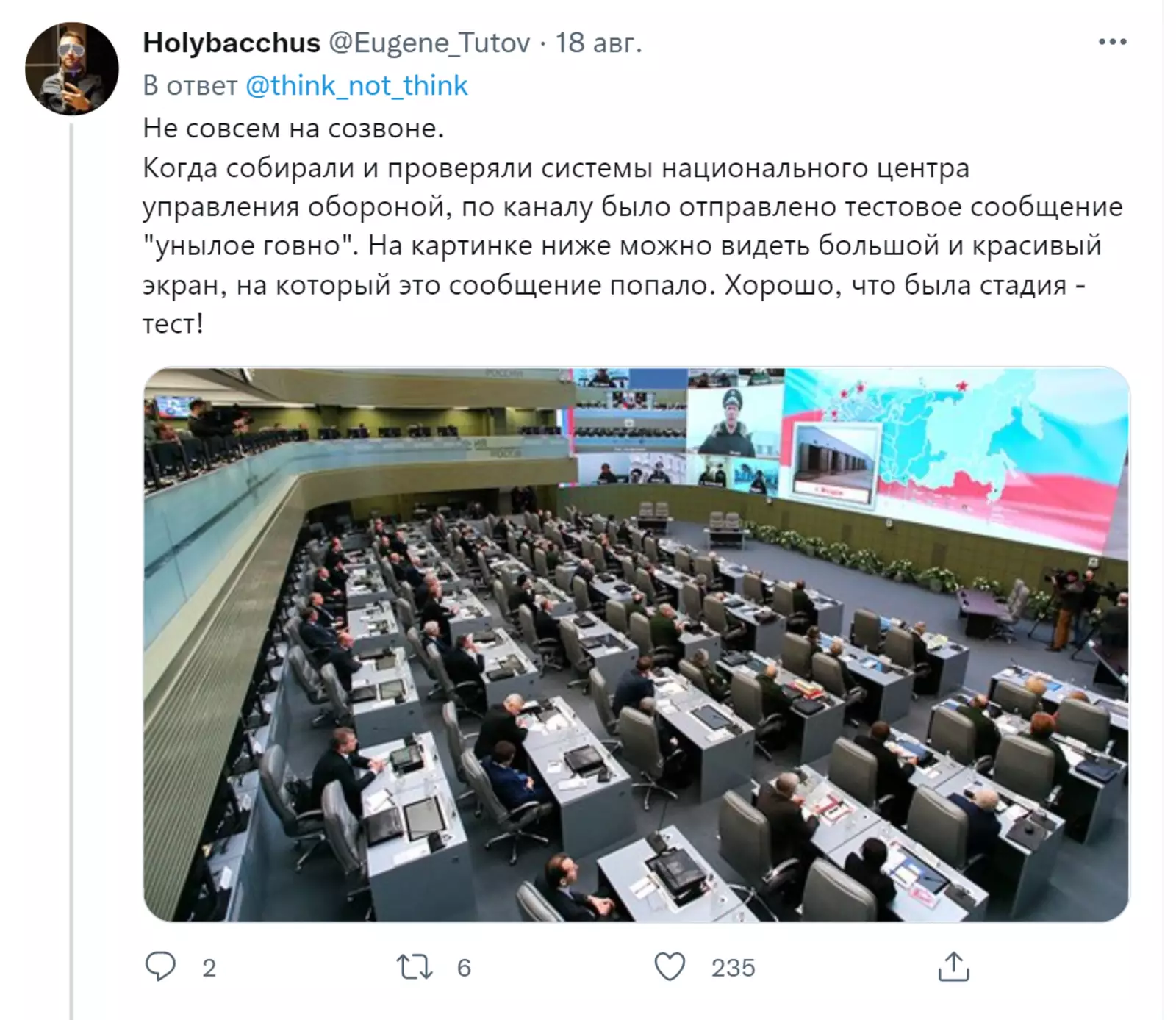Enlarge the defense control center photo
Viewport: 1176px width, 1020px height.
click(x=637, y=644)
